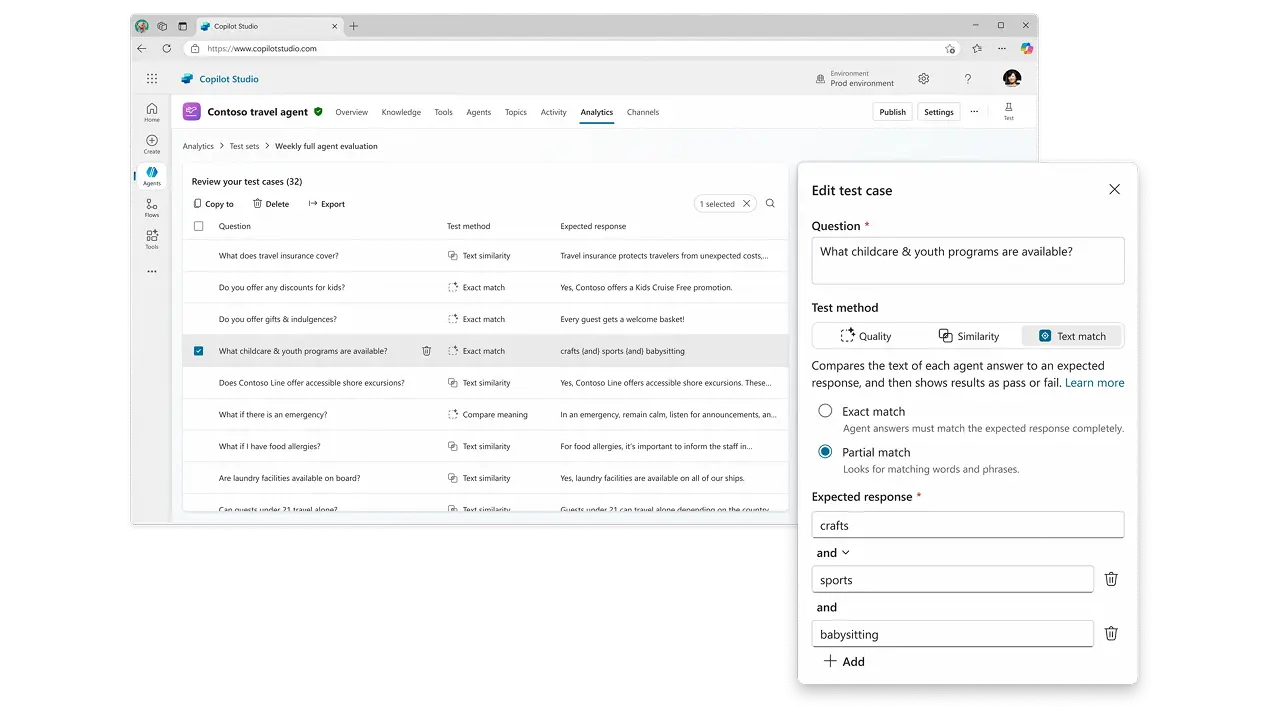Select Exact match radio option
The height and width of the screenshot is (720, 1280).
[x=825, y=411]
